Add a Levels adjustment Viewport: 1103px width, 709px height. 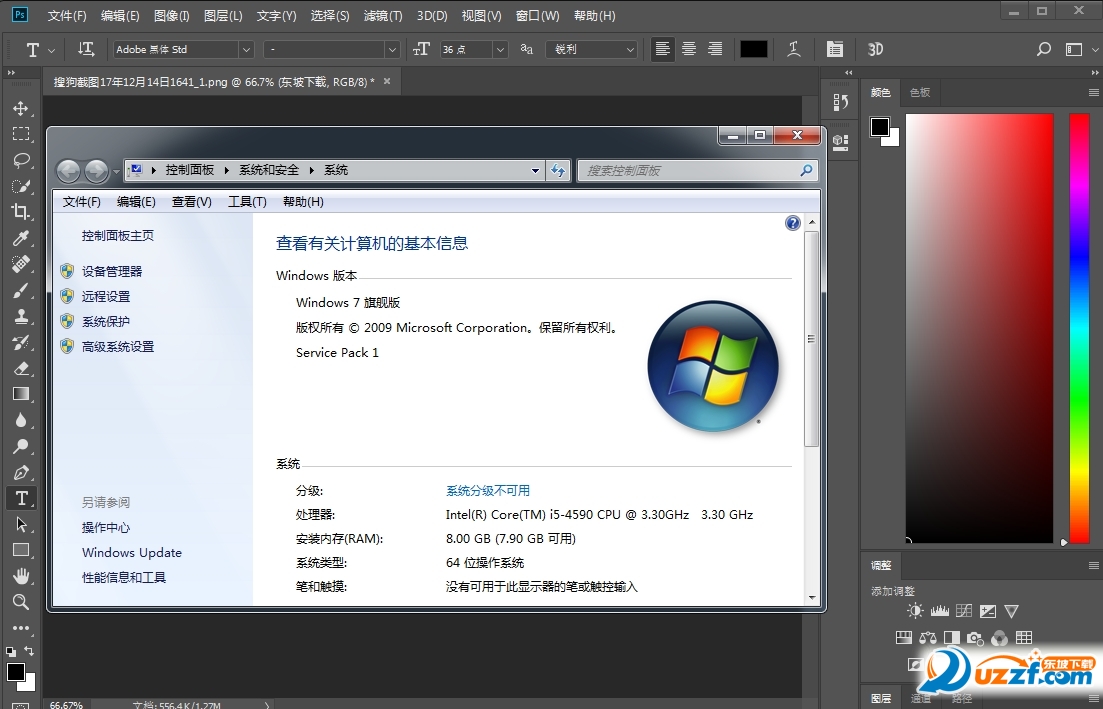point(941,610)
